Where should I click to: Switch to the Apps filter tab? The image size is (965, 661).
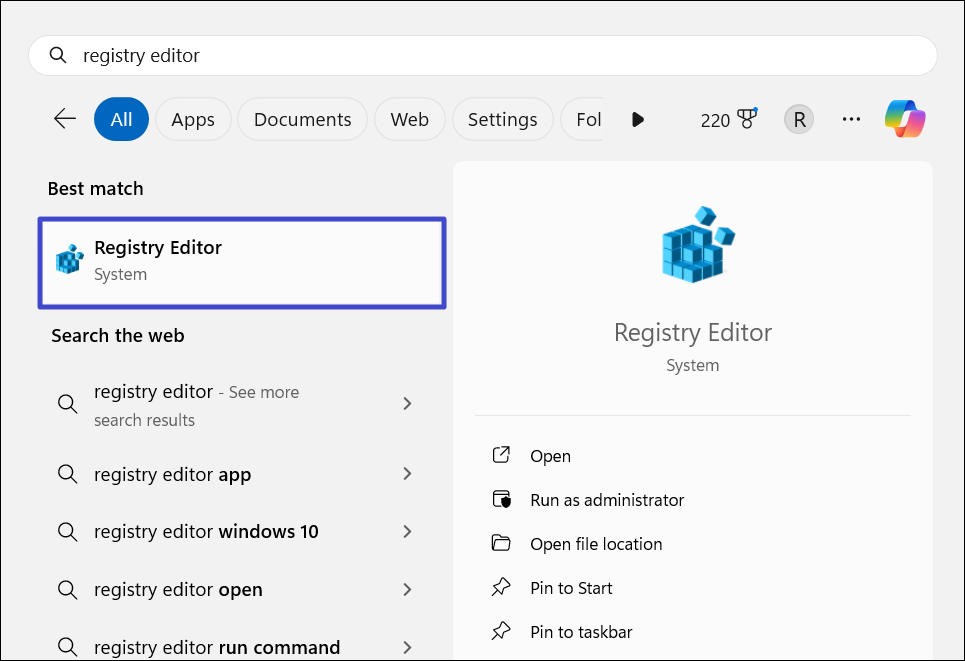(193, 119)
